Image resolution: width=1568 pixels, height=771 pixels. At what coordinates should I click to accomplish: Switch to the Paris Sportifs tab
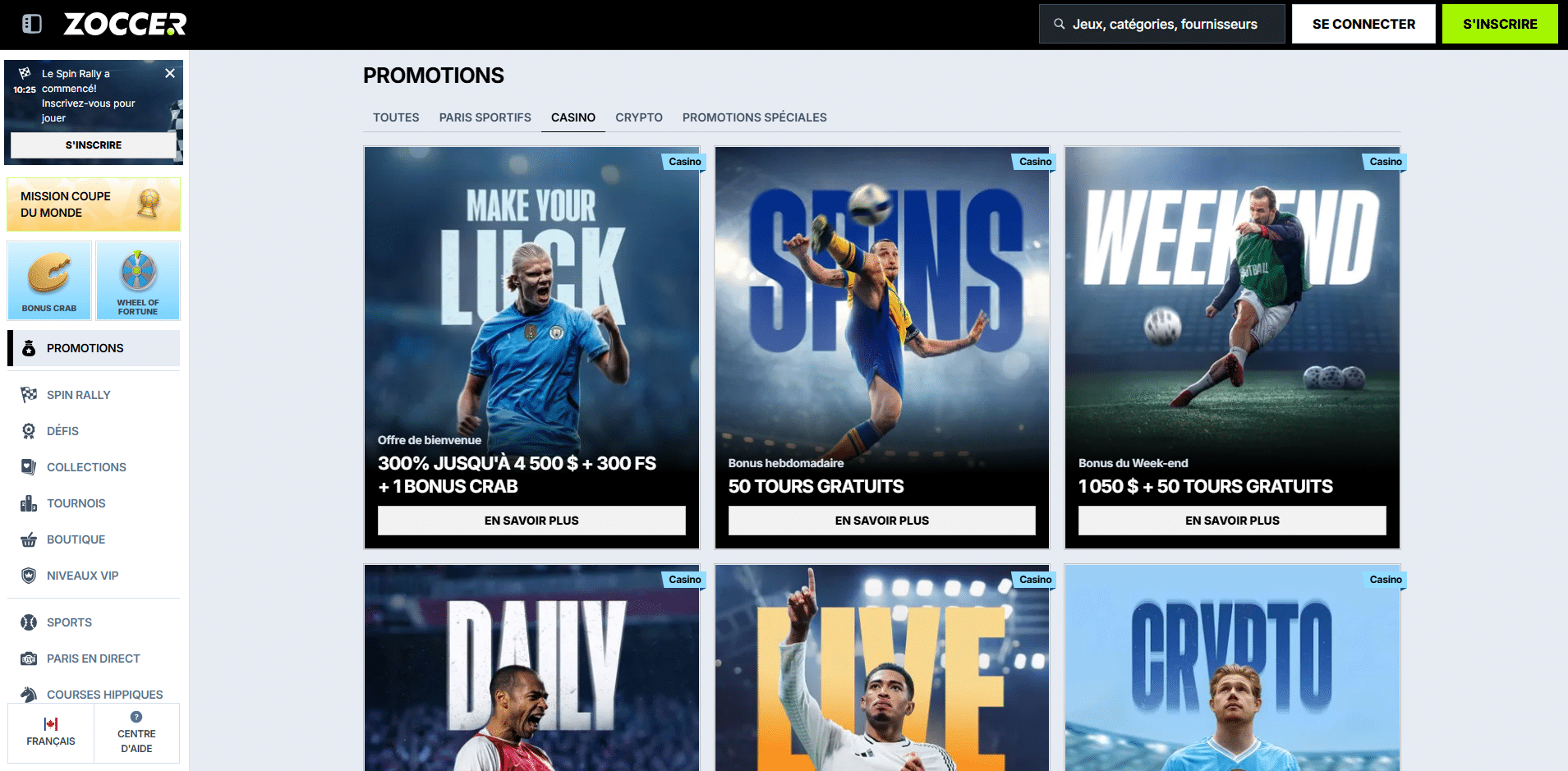485,117
